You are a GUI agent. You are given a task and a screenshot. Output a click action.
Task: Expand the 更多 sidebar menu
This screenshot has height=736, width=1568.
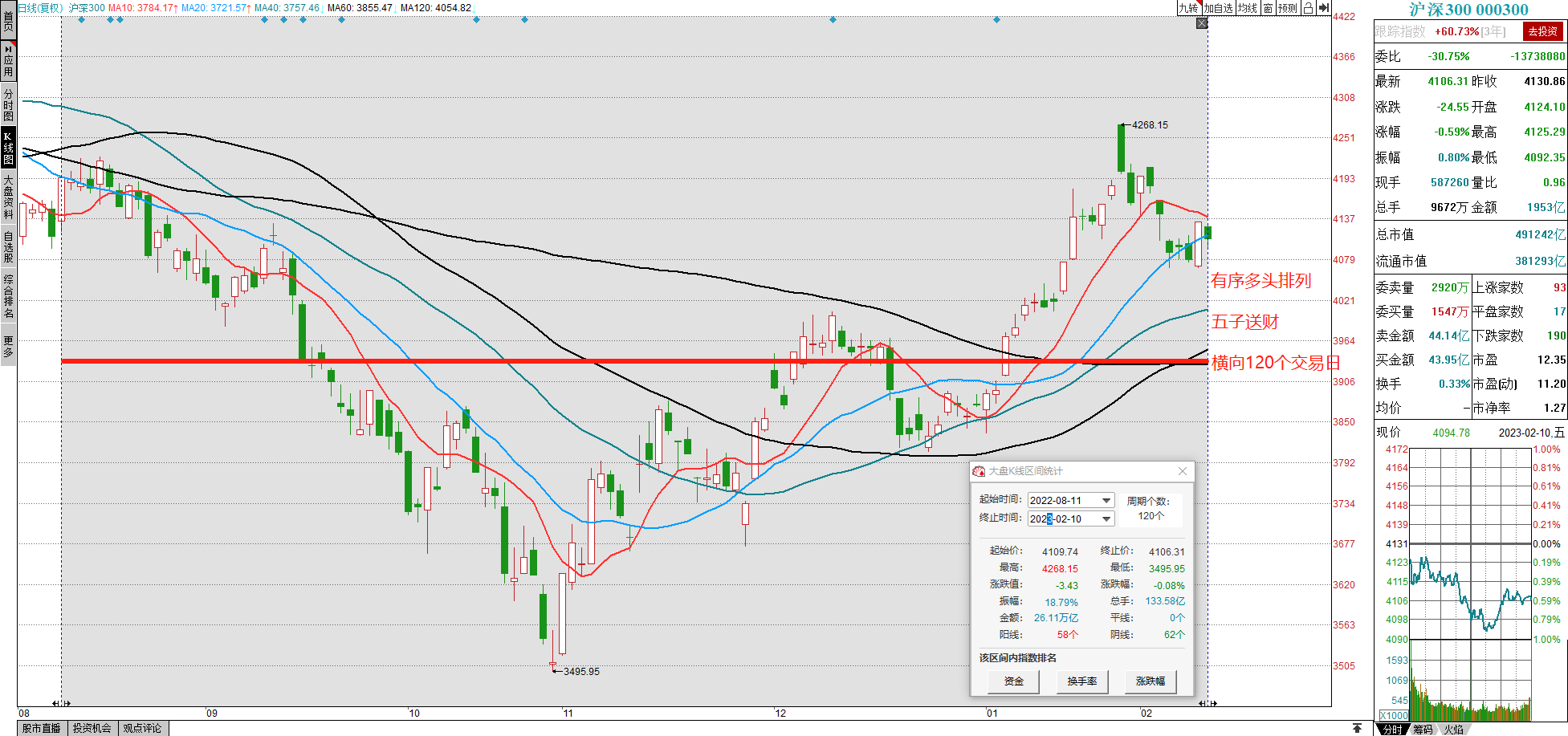point(8,346)
